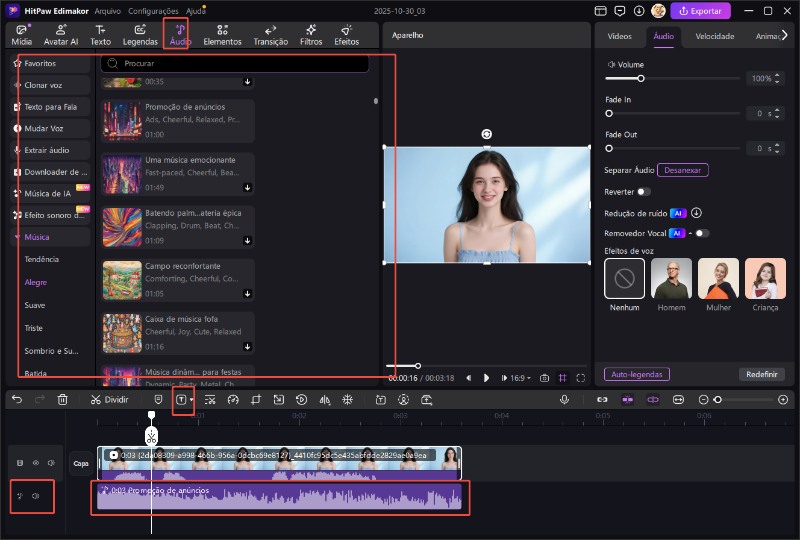The width and height of the screenshot is (800, 540).
Task: Adjust the Fade Out seconds stepper
Action: [777, 148]
